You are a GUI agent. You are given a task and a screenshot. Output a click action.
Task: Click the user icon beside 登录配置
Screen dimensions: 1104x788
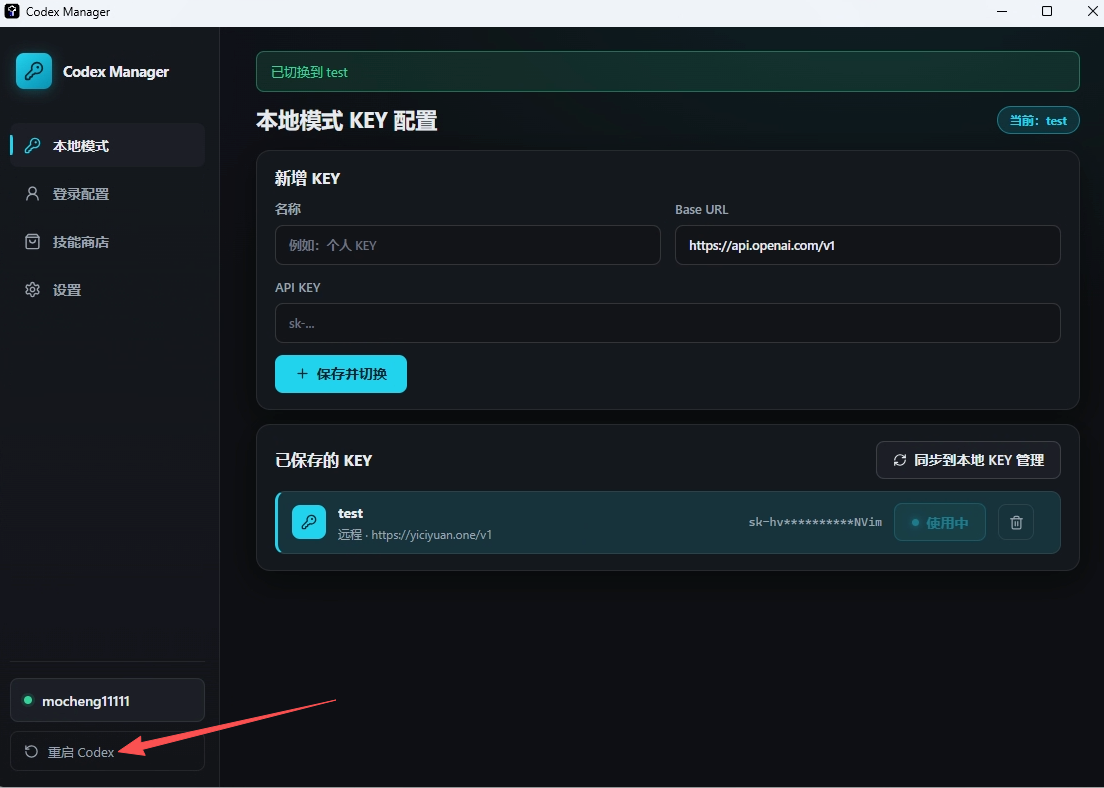pos(32,194)
